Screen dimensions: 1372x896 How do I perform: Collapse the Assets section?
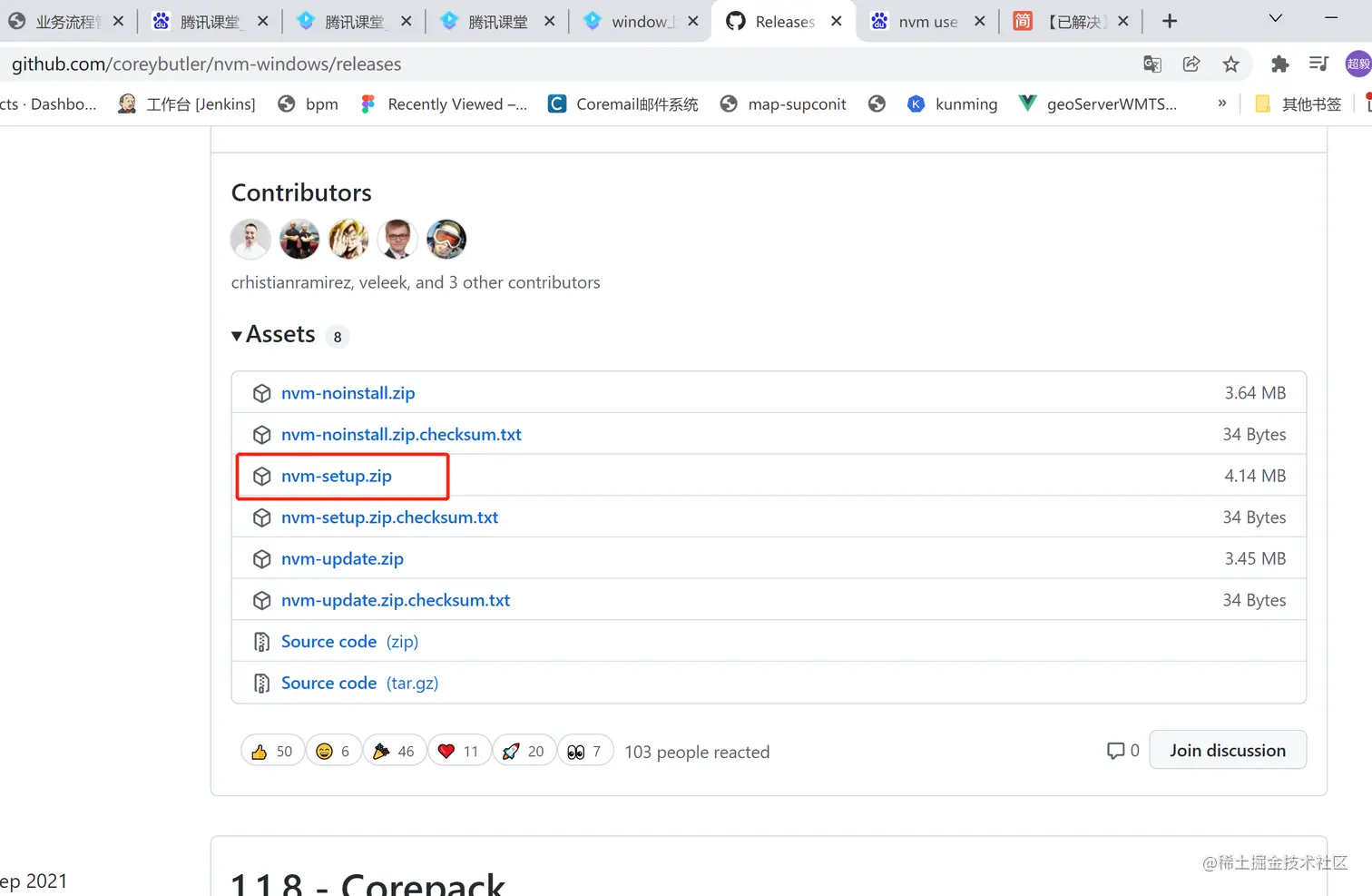click(x=273, y=335)
